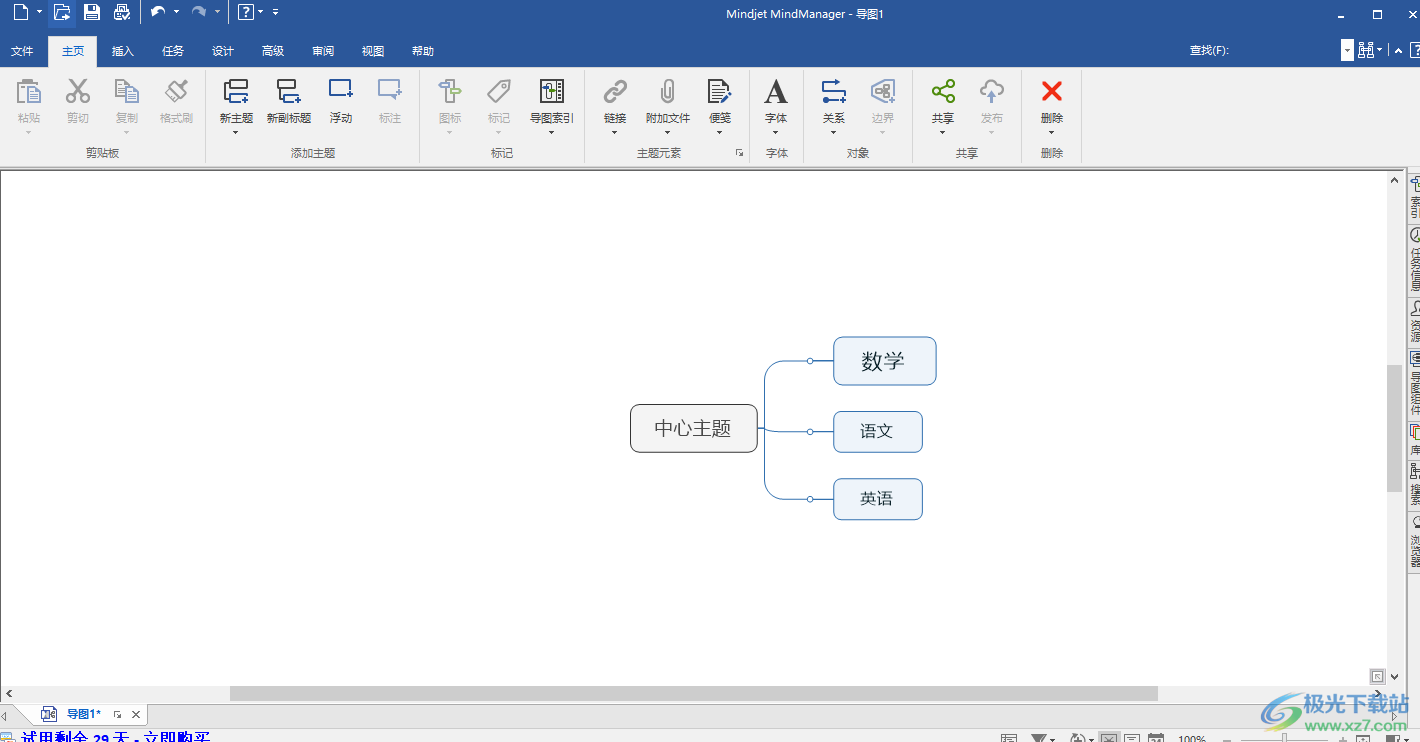The width and height of the screenshot is (1420, 742).
Task: Click the 关系 (Relationship) icon
Action: (834, 92)
